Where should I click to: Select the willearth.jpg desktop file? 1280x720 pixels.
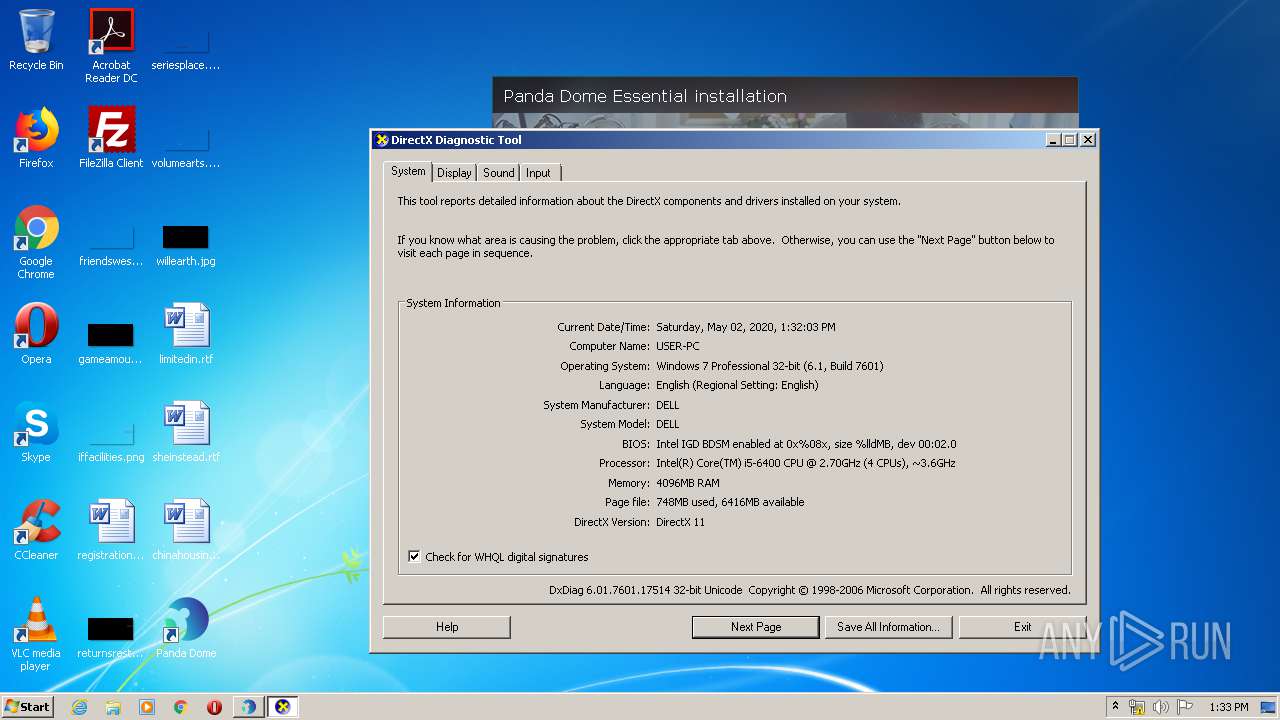186,246
